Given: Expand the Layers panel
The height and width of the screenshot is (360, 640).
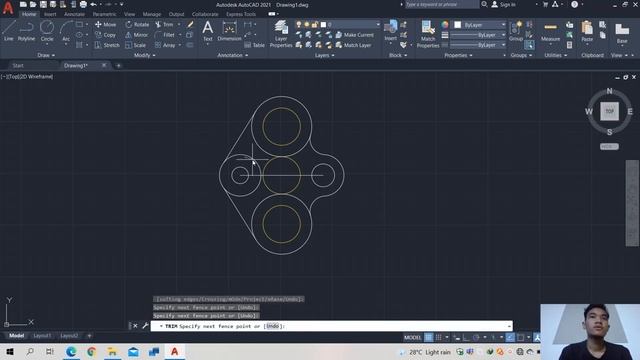Looking at the screenshot, I should (324, 55).
